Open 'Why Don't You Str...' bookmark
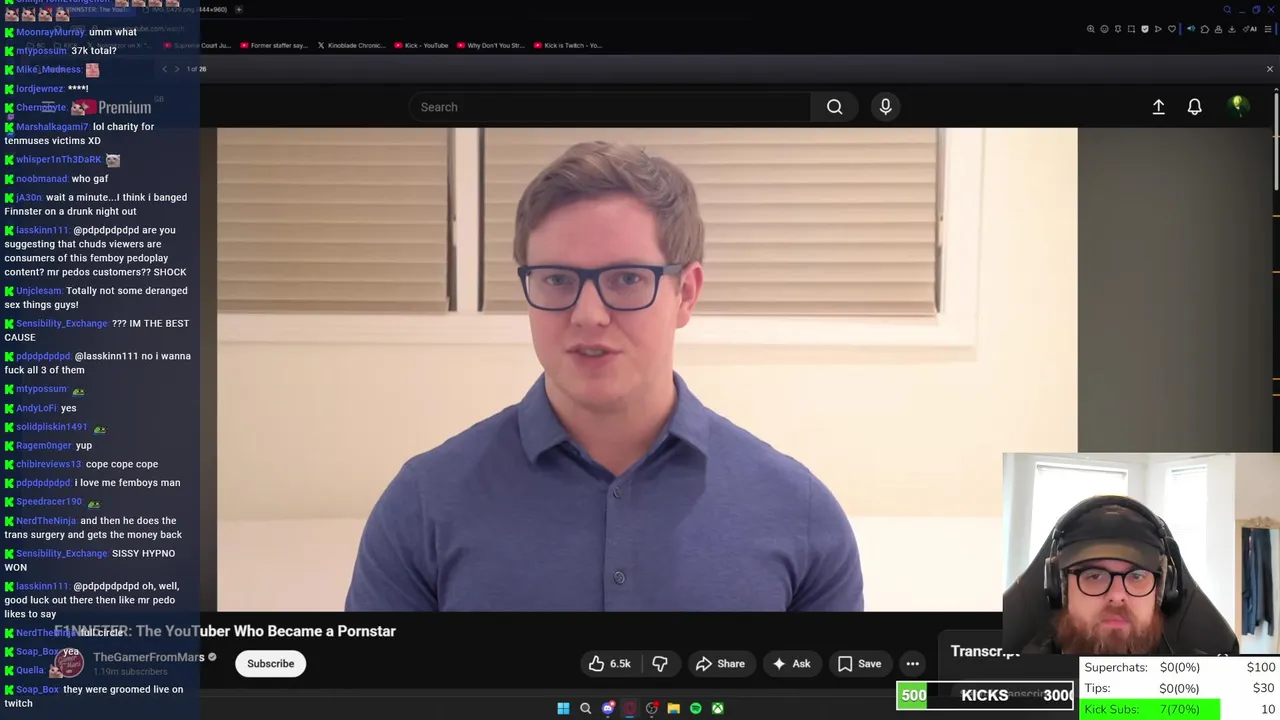The image size is (1280, 720). (x=490, y=45)
